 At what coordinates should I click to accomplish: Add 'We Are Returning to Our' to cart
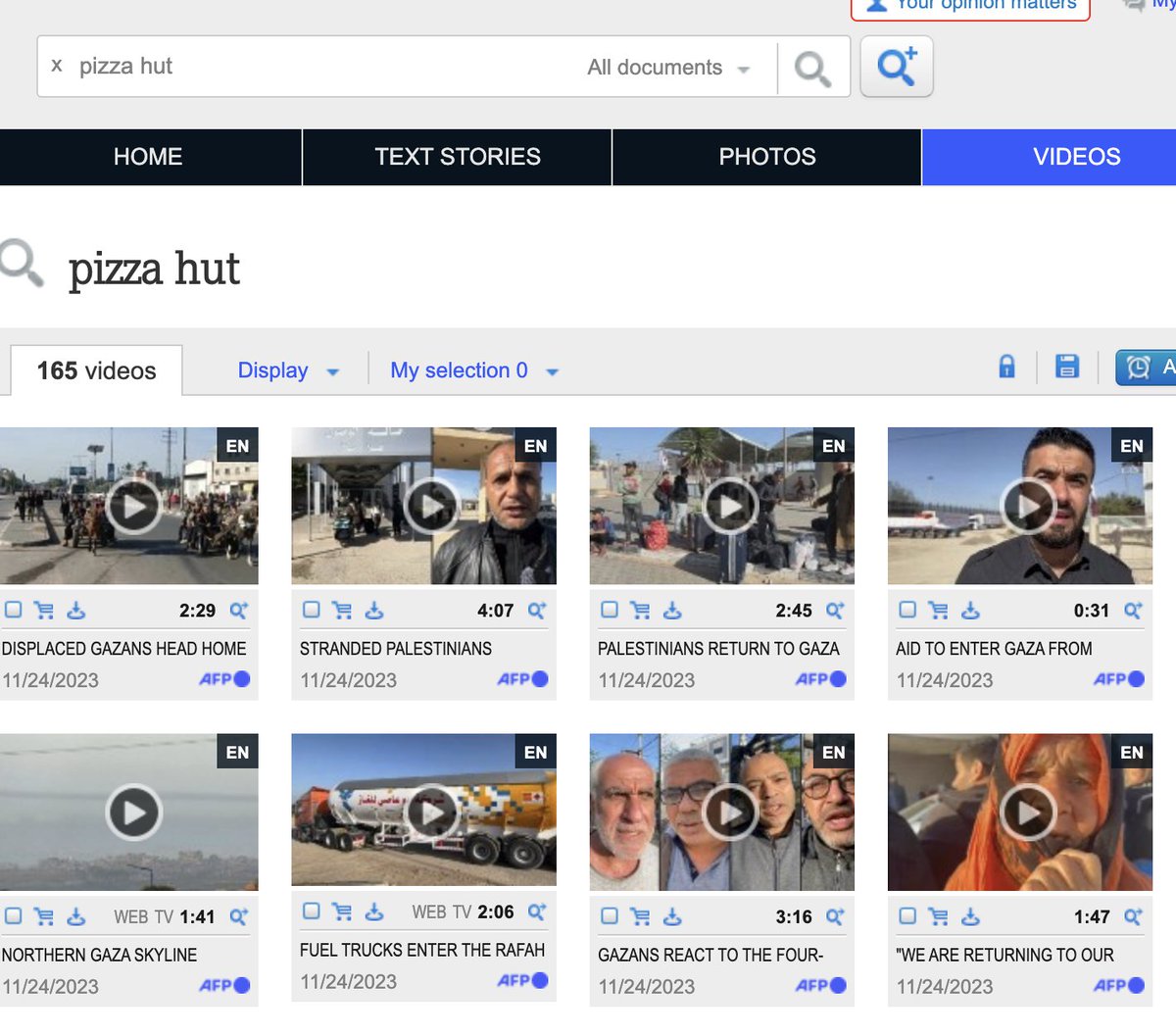(x=939, y=917)
